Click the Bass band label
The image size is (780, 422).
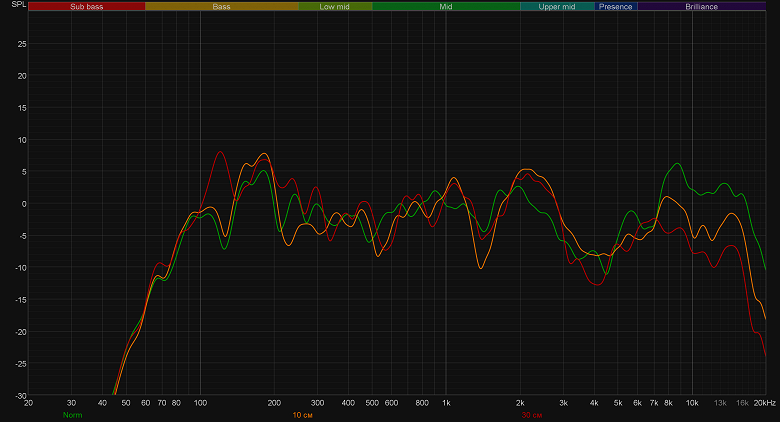tap(221, 6)
